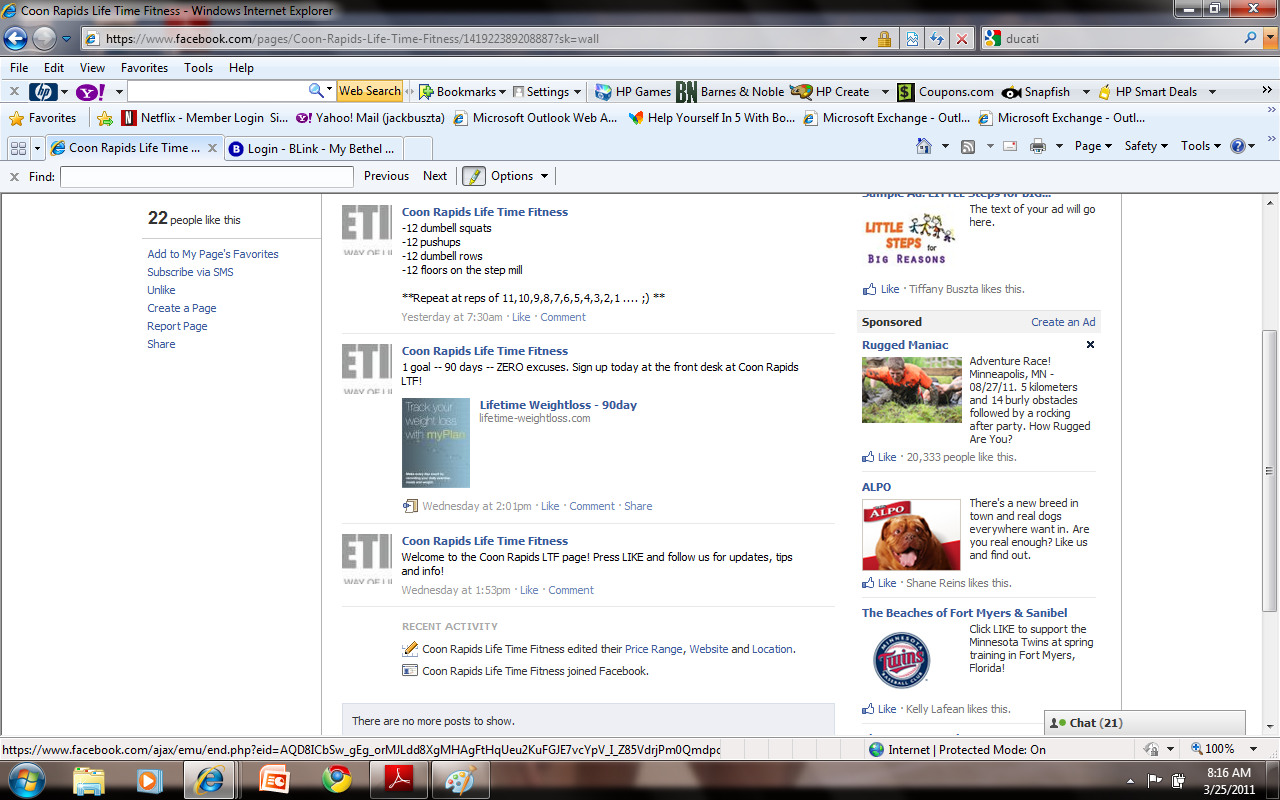
Task: Click the Home icon in command bar
Action: point(925,146)
